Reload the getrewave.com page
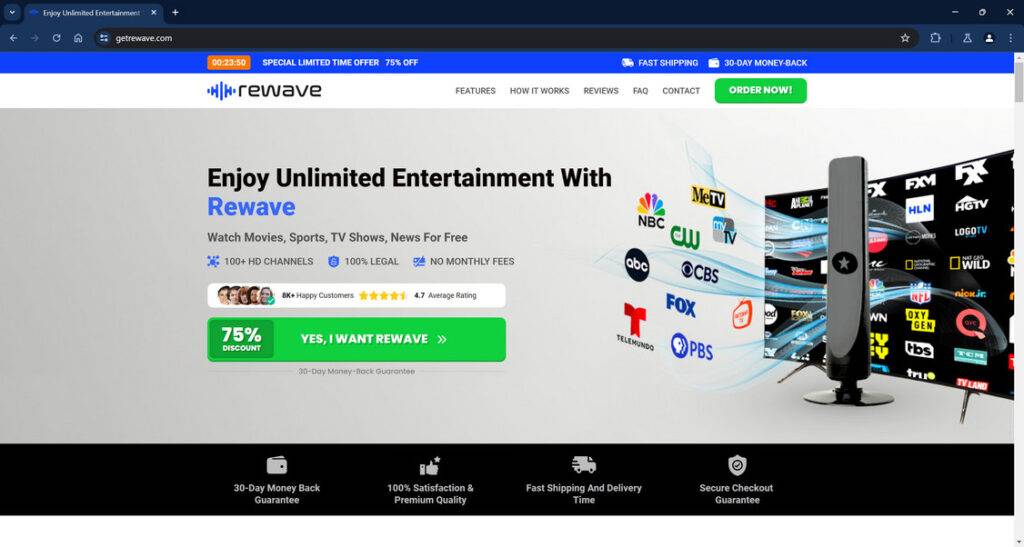The image size is (1024, 547). pyautogui.click(x=57, y=38)
